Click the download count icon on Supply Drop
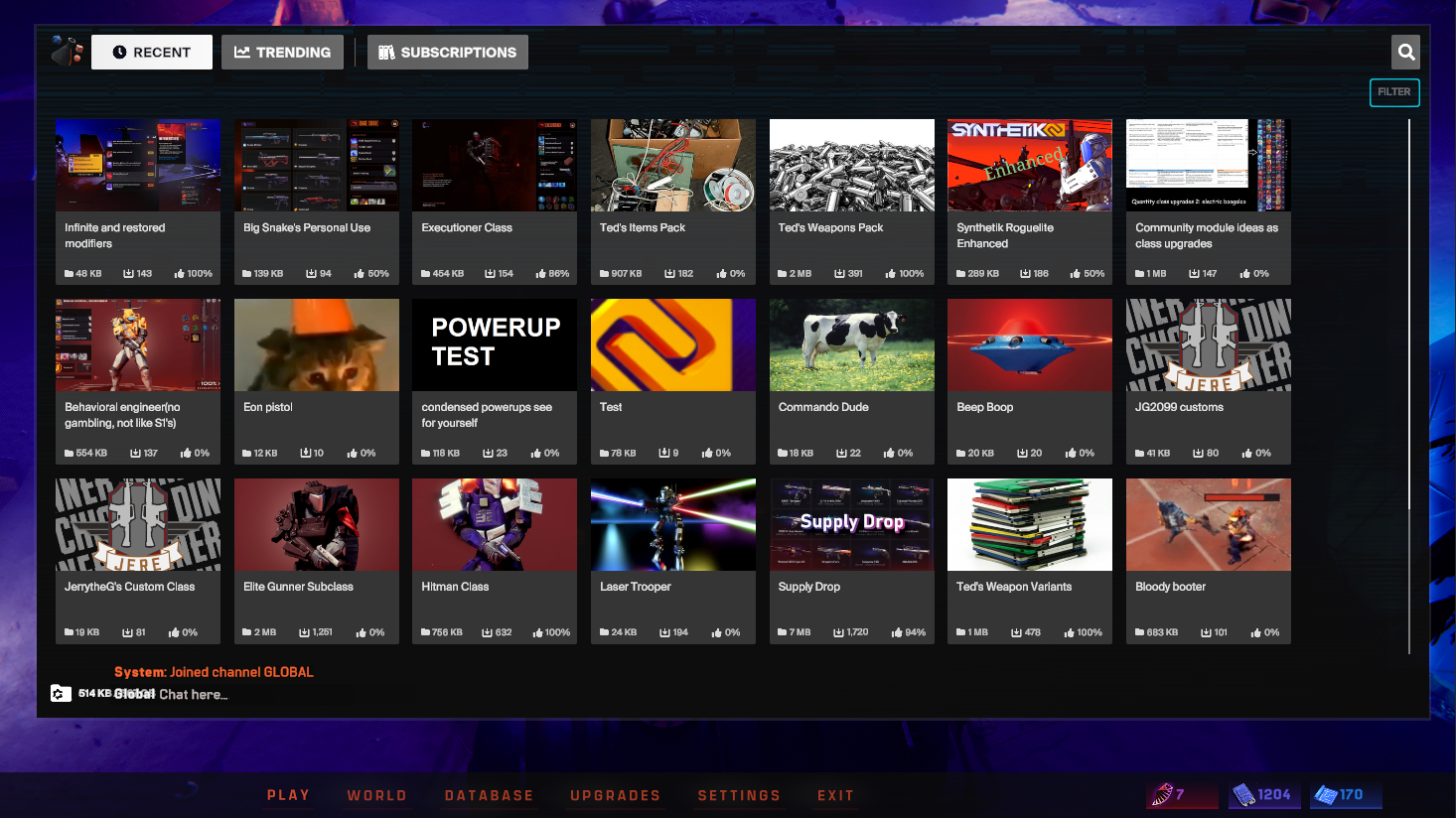Viewport: 1456px width, 818px height. (838, 632)
